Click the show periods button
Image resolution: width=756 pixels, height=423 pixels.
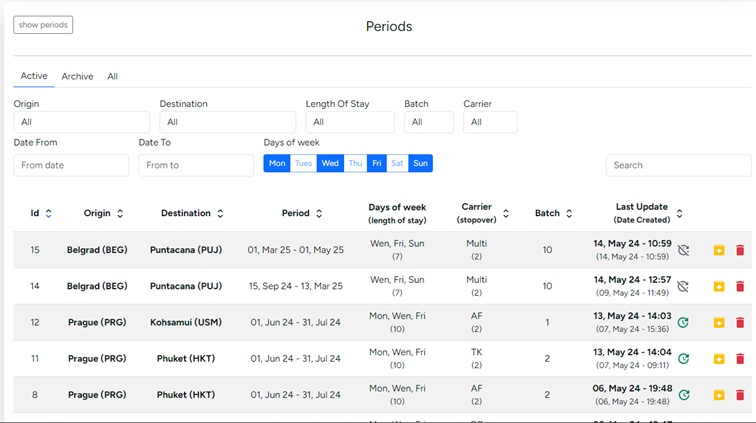43,25
